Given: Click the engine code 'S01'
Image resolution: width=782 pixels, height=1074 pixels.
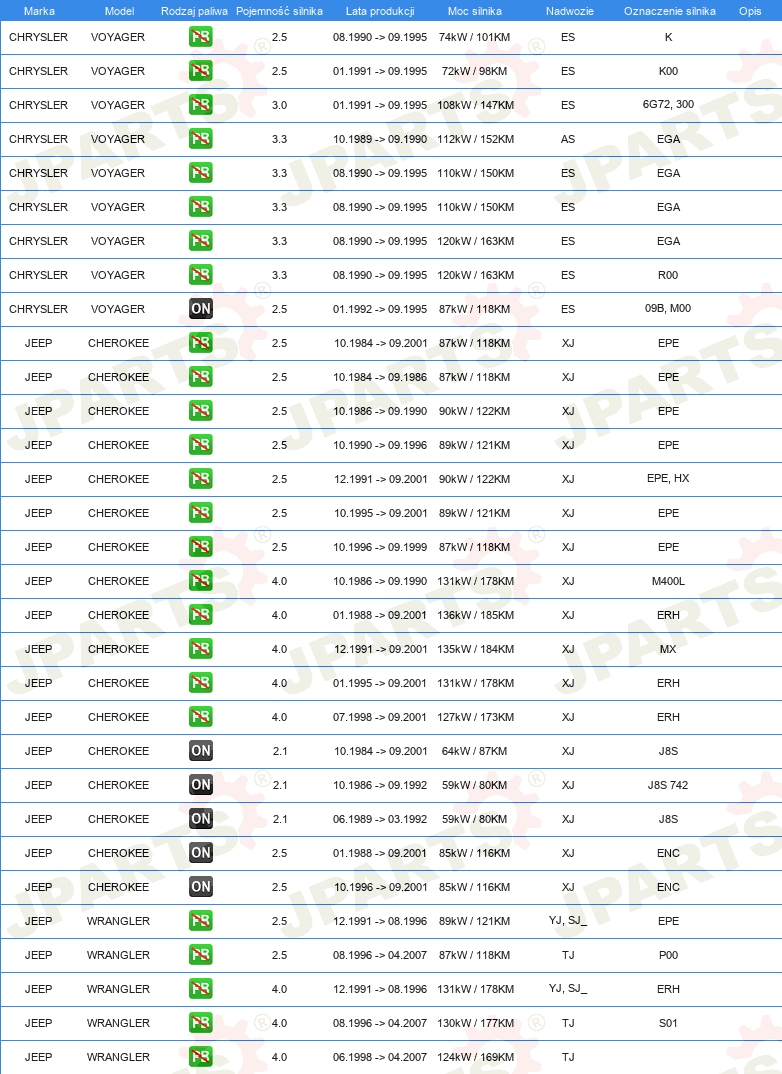Looking at the screenshot, I should coord(668,1023).
